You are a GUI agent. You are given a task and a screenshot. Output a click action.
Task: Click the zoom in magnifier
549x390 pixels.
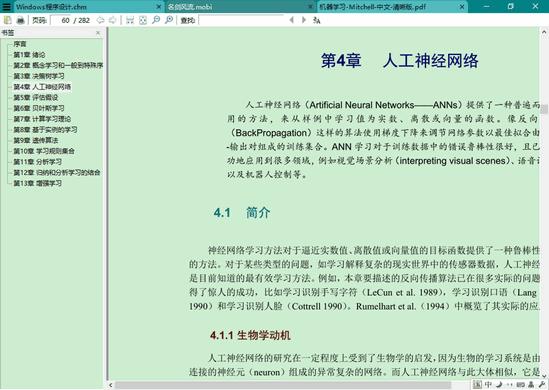(169, 20)
